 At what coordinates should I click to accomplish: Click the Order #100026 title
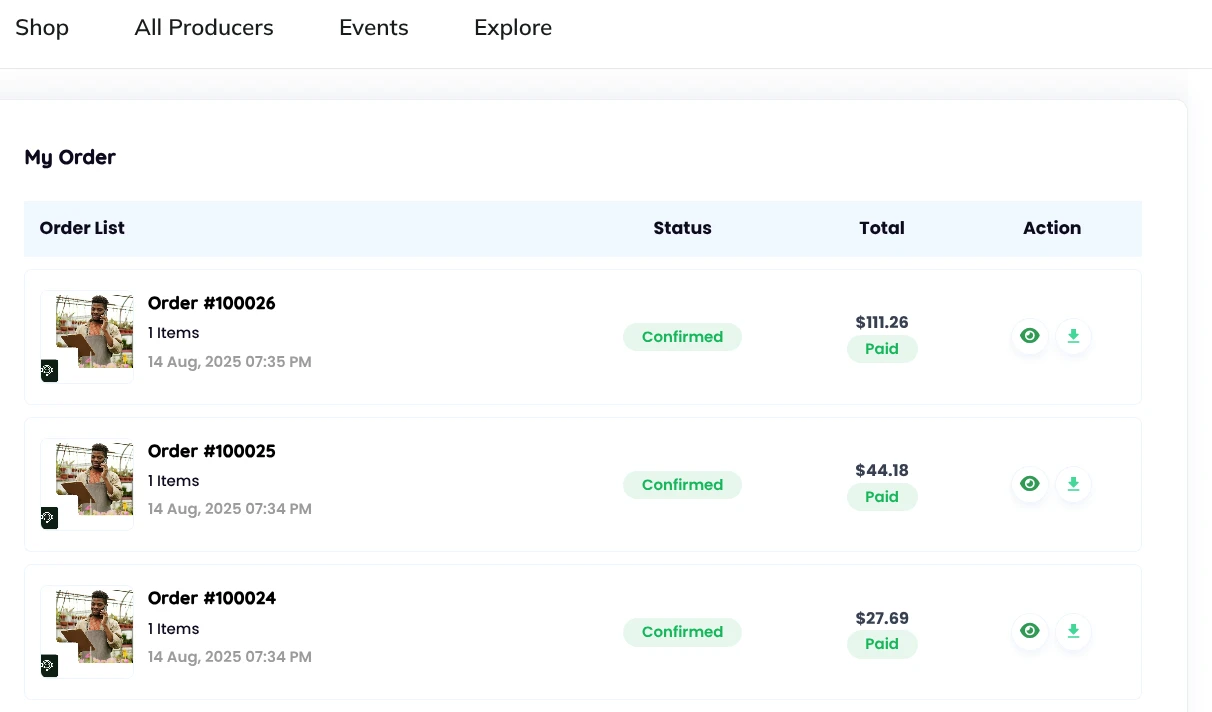212,303
